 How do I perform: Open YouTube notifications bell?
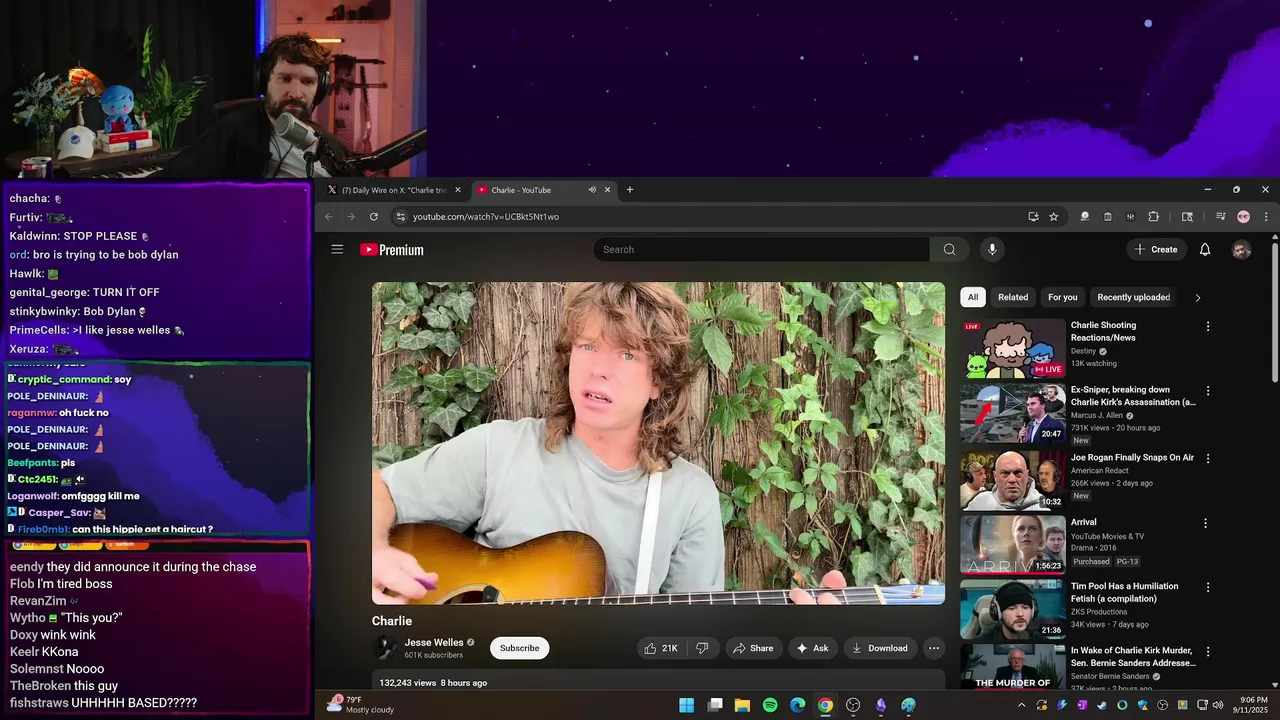(x=1205, y=249)
